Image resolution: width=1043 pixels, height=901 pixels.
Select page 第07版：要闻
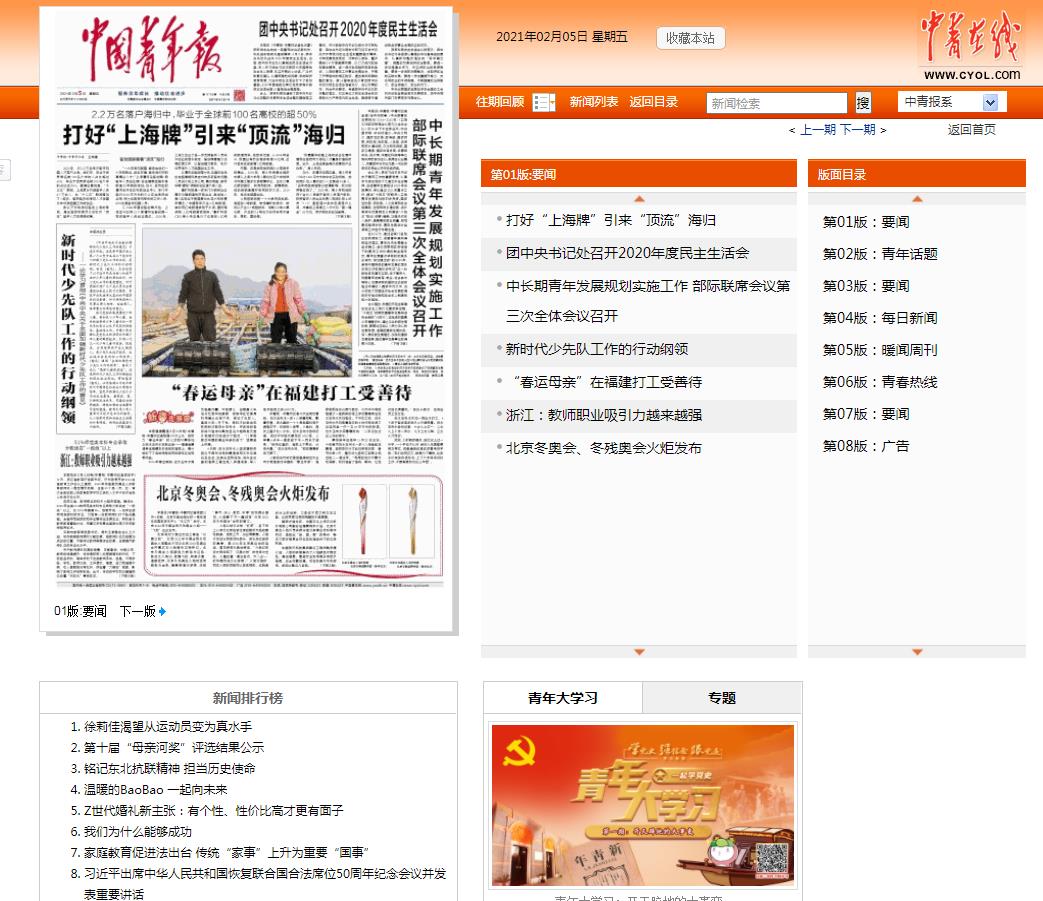click(866, 414)
